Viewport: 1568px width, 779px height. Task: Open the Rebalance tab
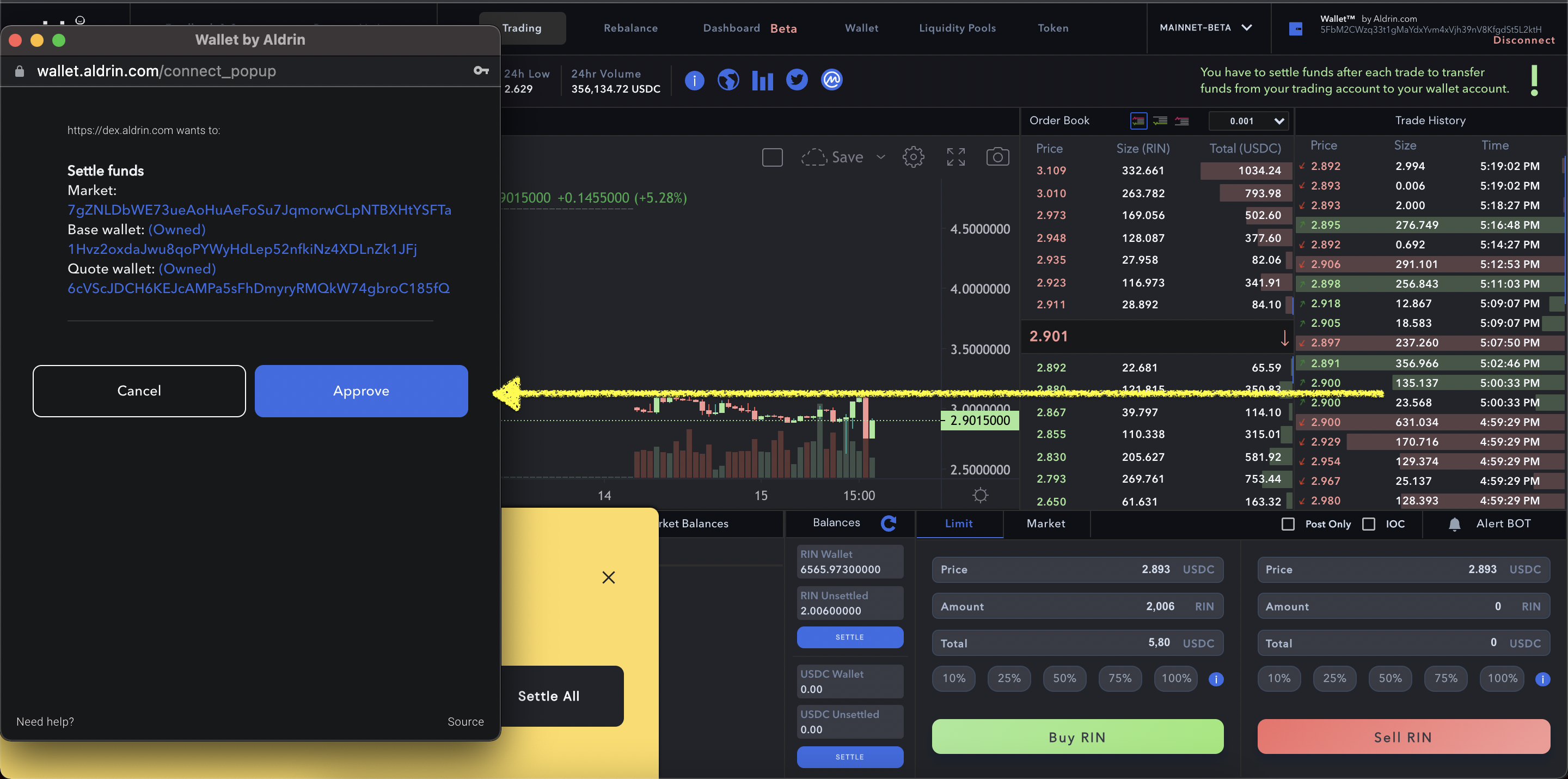pyautogui.click(x=630, y=28)
